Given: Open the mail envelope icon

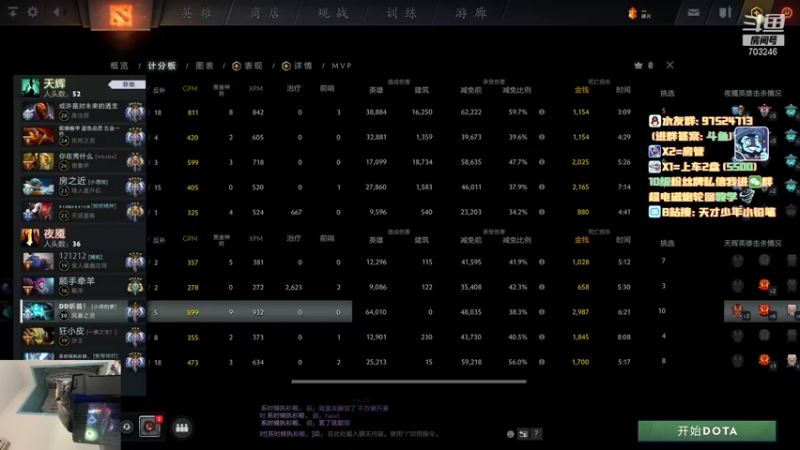Looking at the screenshot, I should tap(693, 13).
